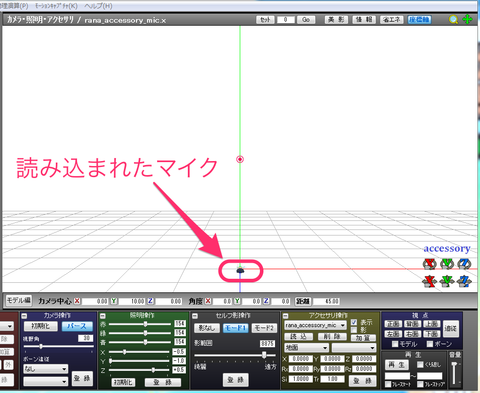Open the empty dropdown right of 地面

point(354,348)
